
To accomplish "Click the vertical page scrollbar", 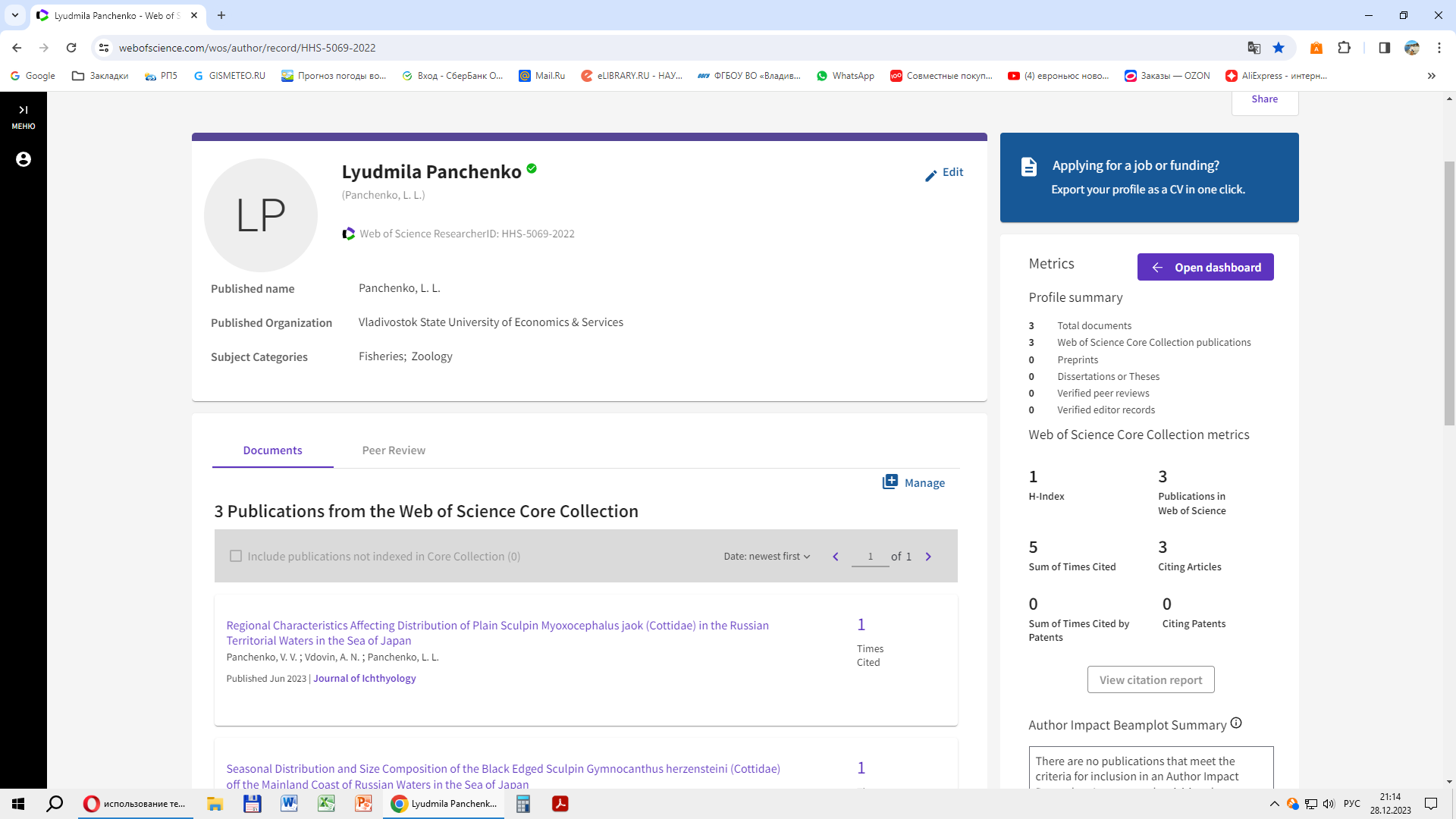I will click(x=1449, y=292).
